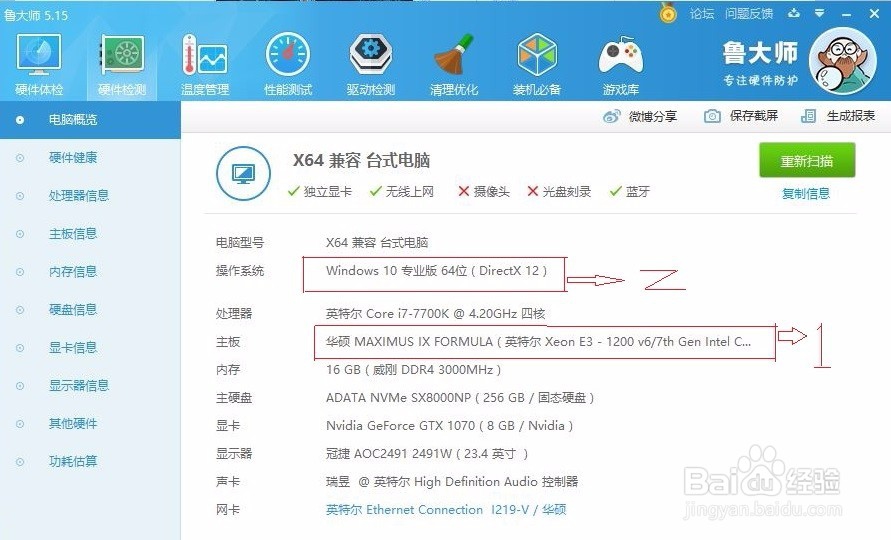The image size is (891, 540).
Task: Click the 无线上网 feature indicator
Action: click(401, 192)
